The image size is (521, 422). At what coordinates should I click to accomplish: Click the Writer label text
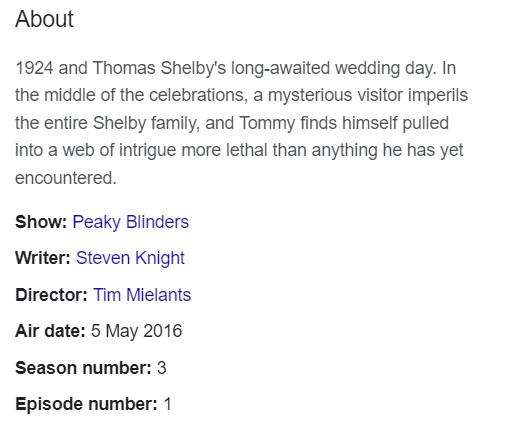point(43,258)
